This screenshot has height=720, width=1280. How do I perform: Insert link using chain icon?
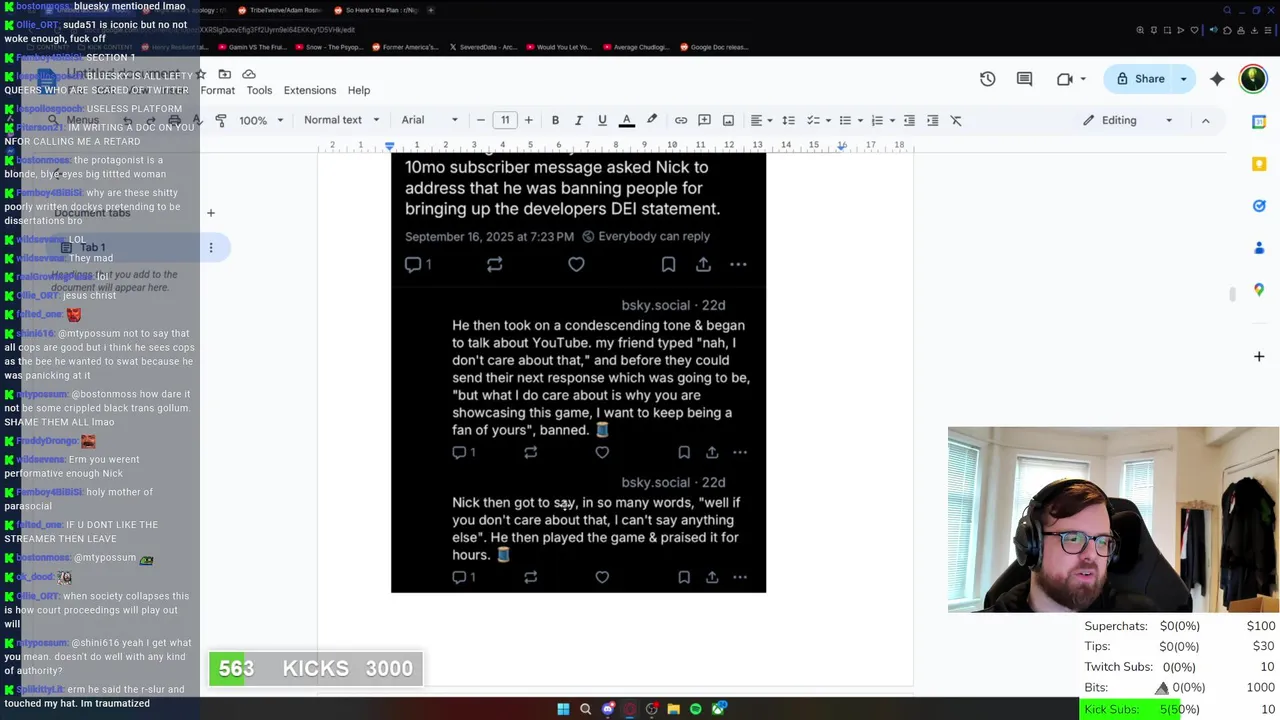click(x=681, y=120)
